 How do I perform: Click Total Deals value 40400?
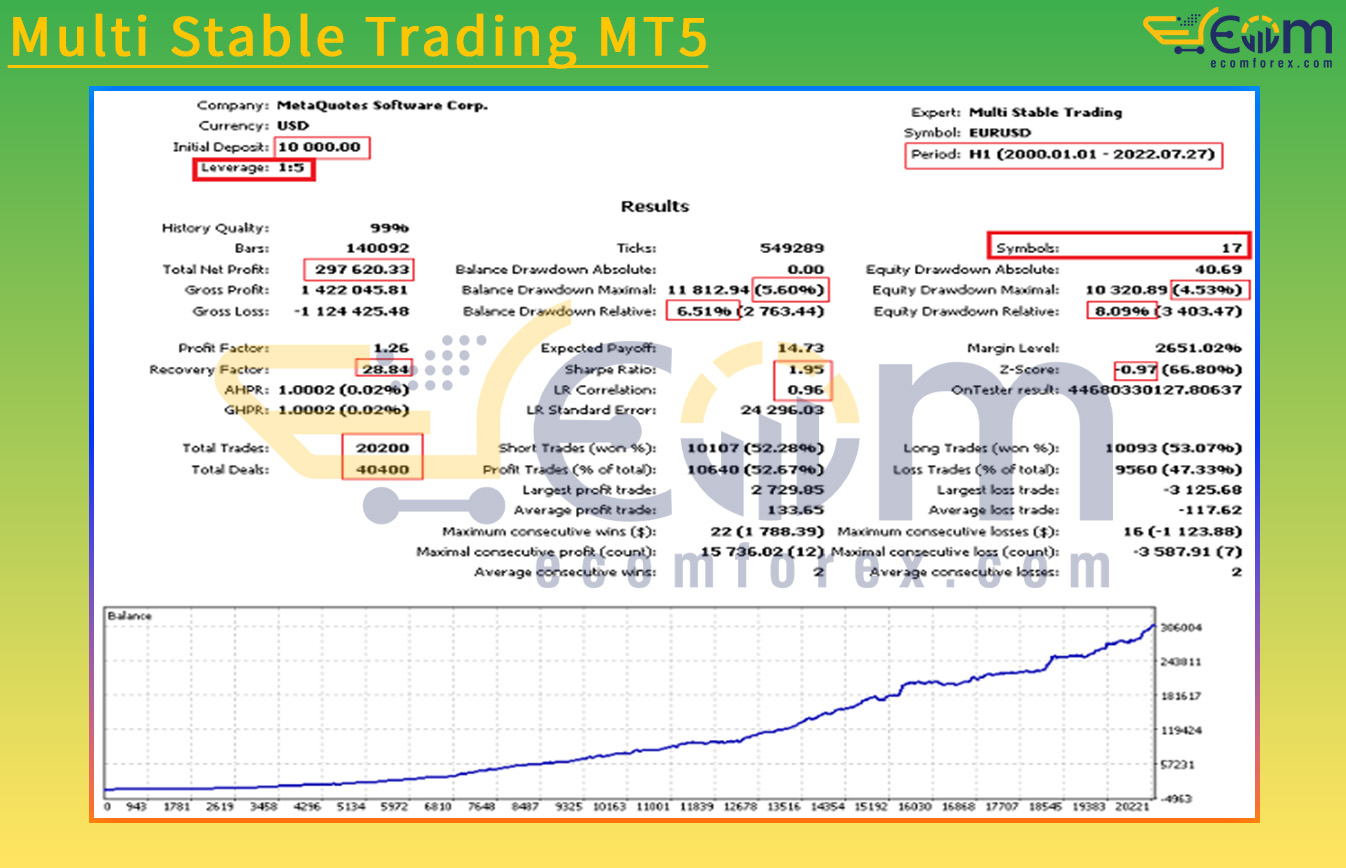point(383,469)
